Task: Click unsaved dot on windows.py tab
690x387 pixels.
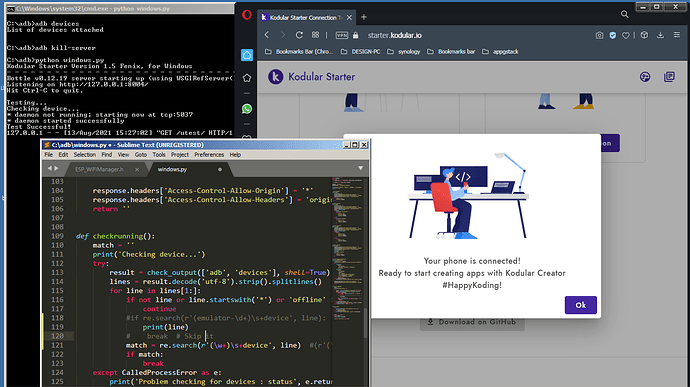Action: click(220, 169)
